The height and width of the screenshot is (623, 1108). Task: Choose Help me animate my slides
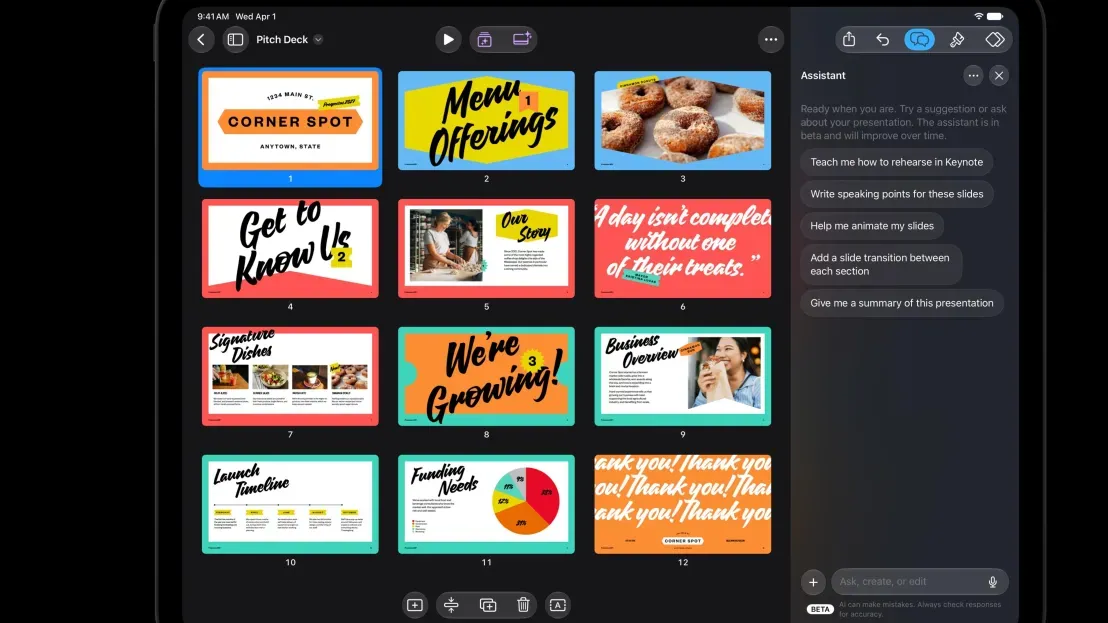tap(872, 225)
